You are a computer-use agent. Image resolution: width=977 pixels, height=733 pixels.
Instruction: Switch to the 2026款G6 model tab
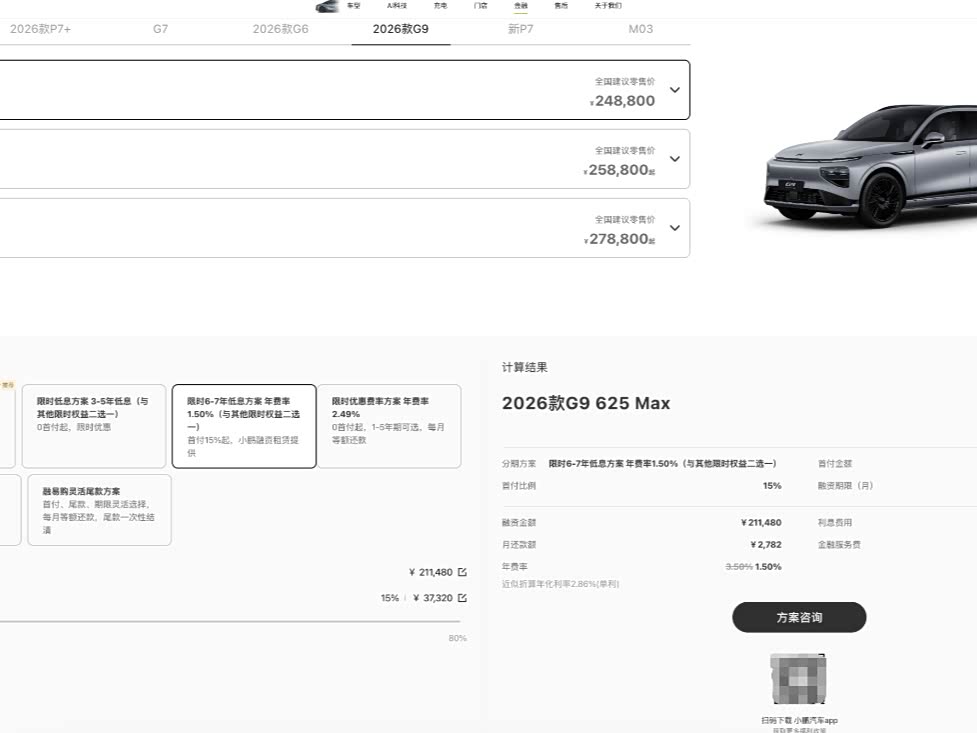pyautogui.click(x=280, y=29)
